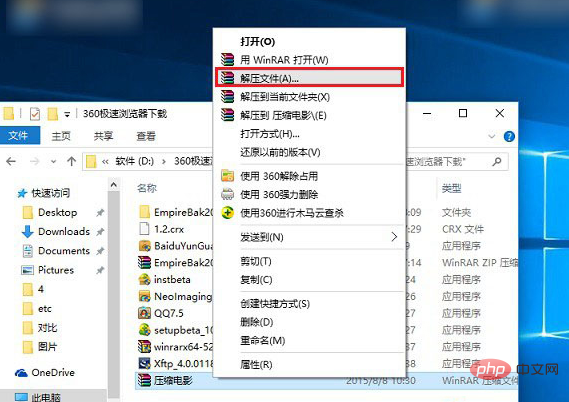The height and width of the screenshot is (402, 569).
Task: Open recent locations dropdown arrow
Action: click(x=54, y=162)
